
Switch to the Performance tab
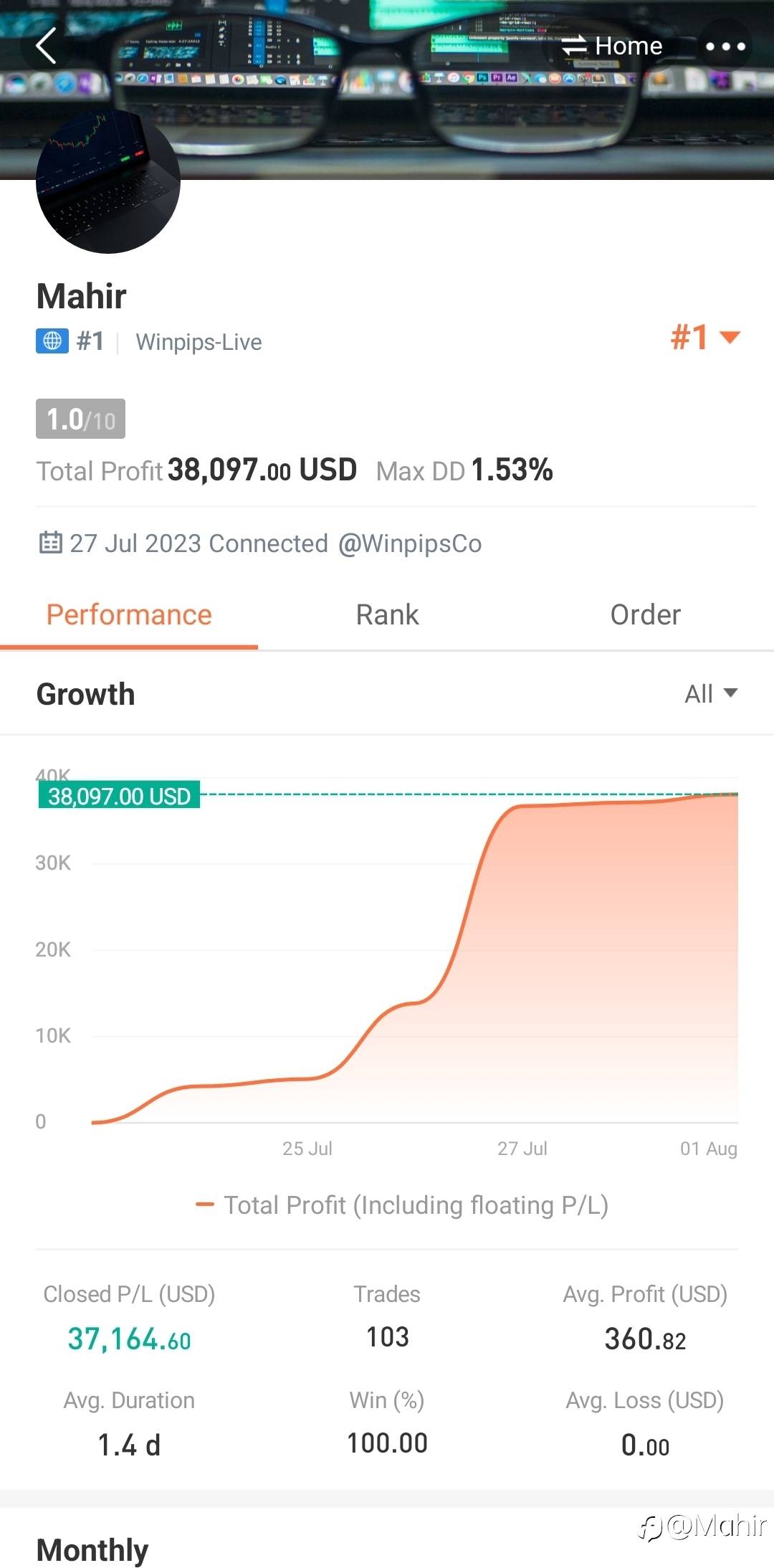(129, 615)
